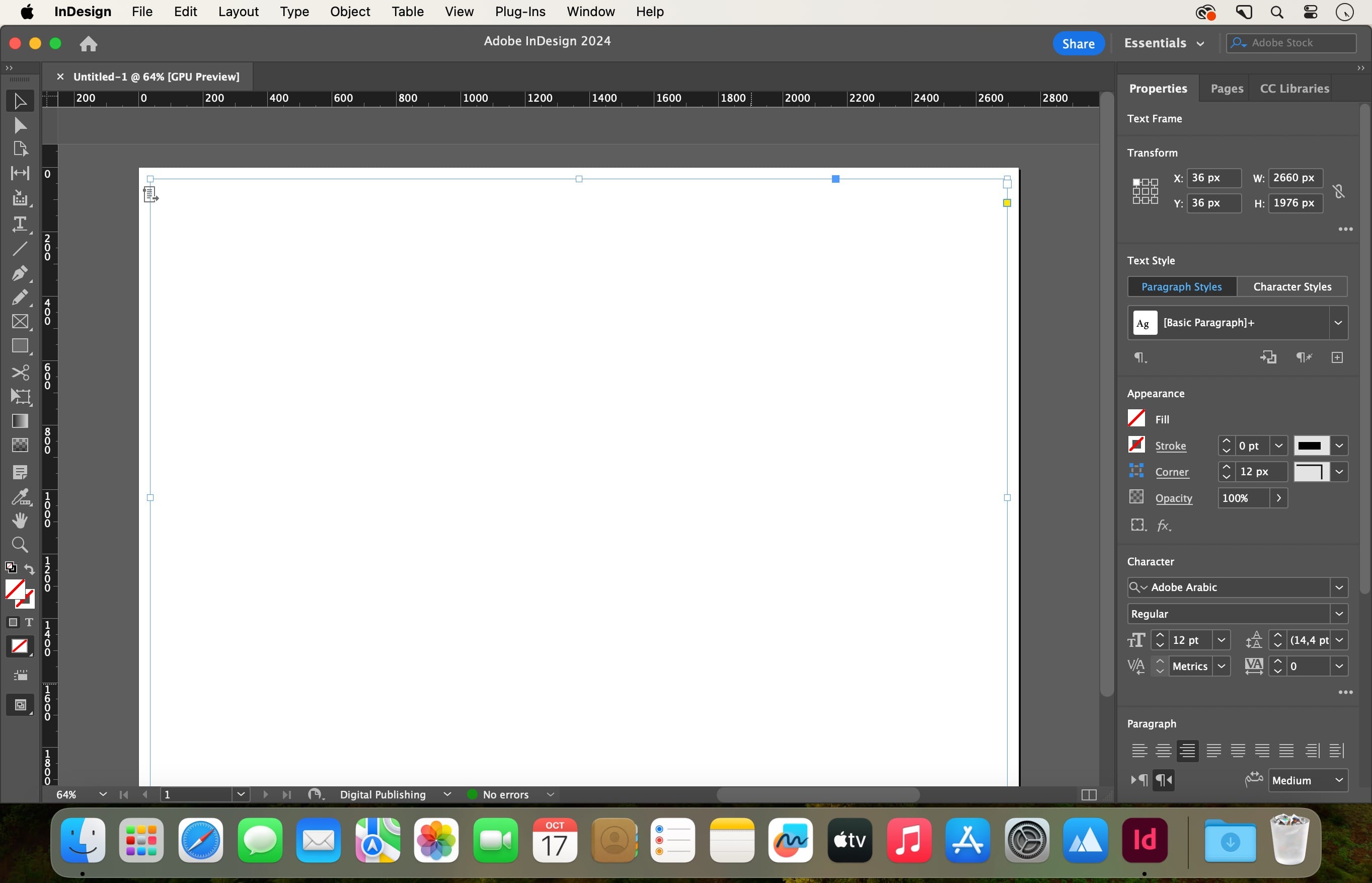Select the Type tool in toolbar
The image size is (1372, 883).
pyautogui.click(x=20, y=224)
